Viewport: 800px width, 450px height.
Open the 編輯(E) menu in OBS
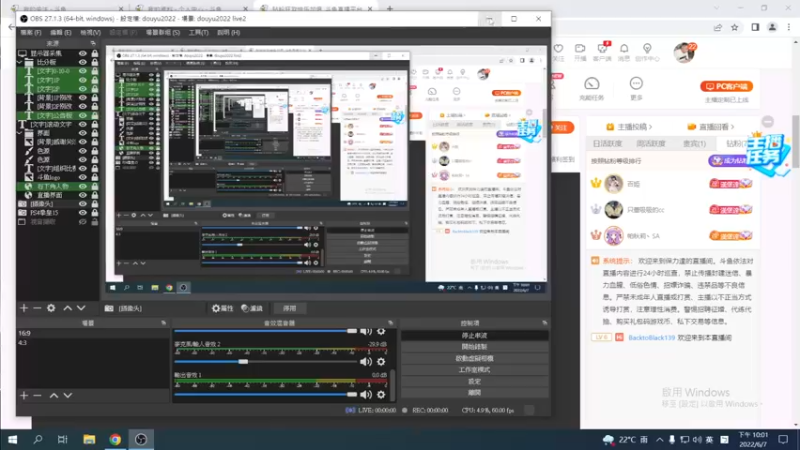click(60, 32)
